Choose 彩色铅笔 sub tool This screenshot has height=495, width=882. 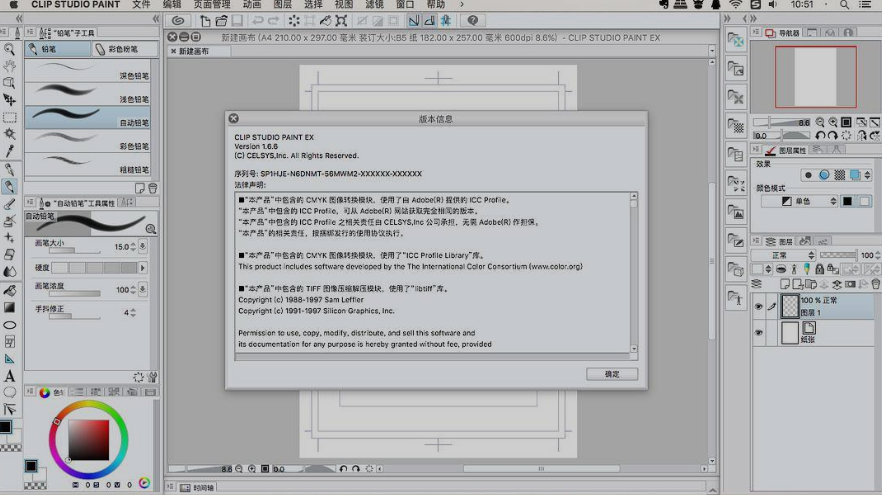pyautogui.click(x=88, y=141)
